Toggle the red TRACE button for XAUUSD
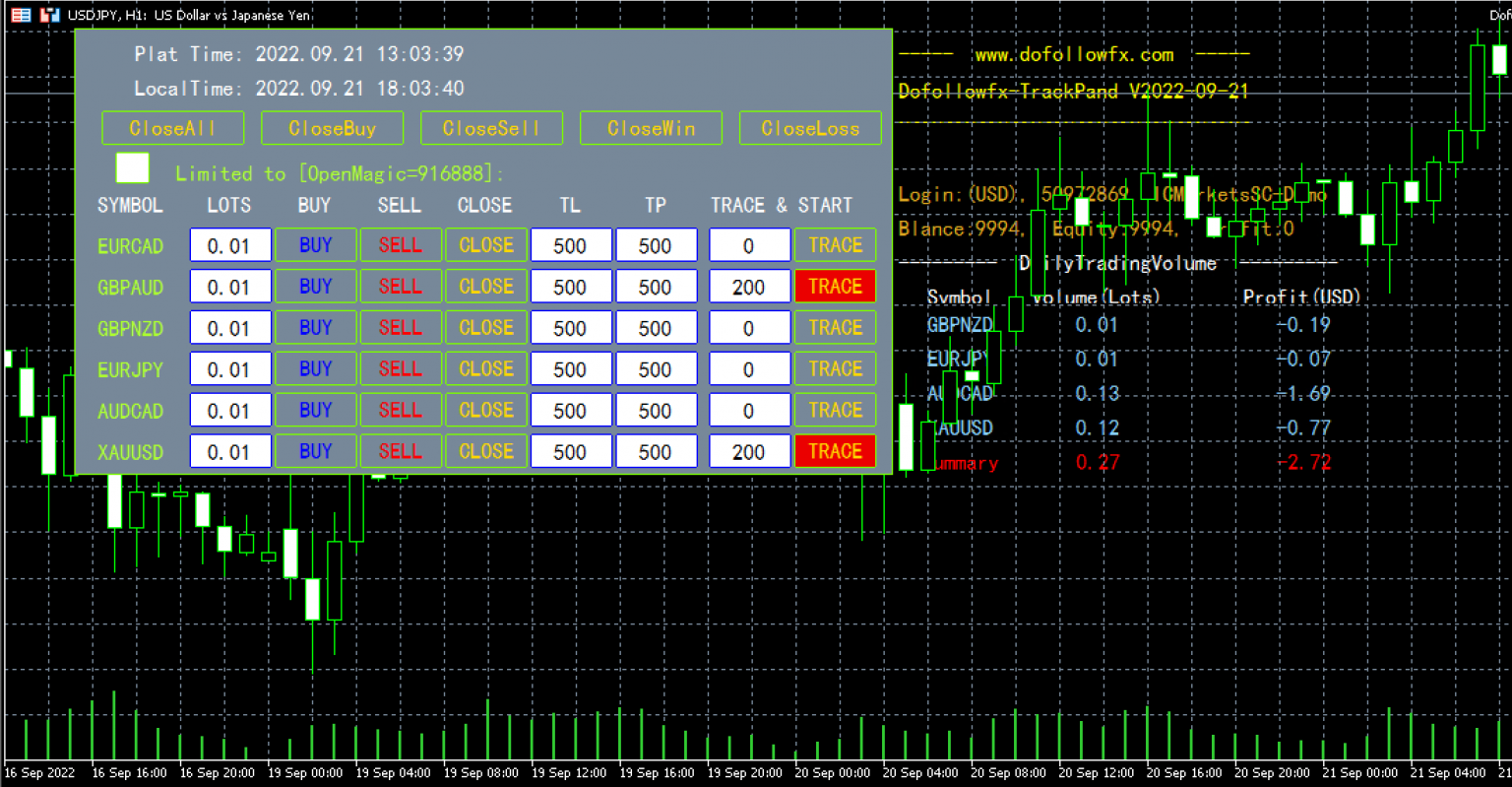The height and width of the screenshot is (787, 1512). (835, 452)
